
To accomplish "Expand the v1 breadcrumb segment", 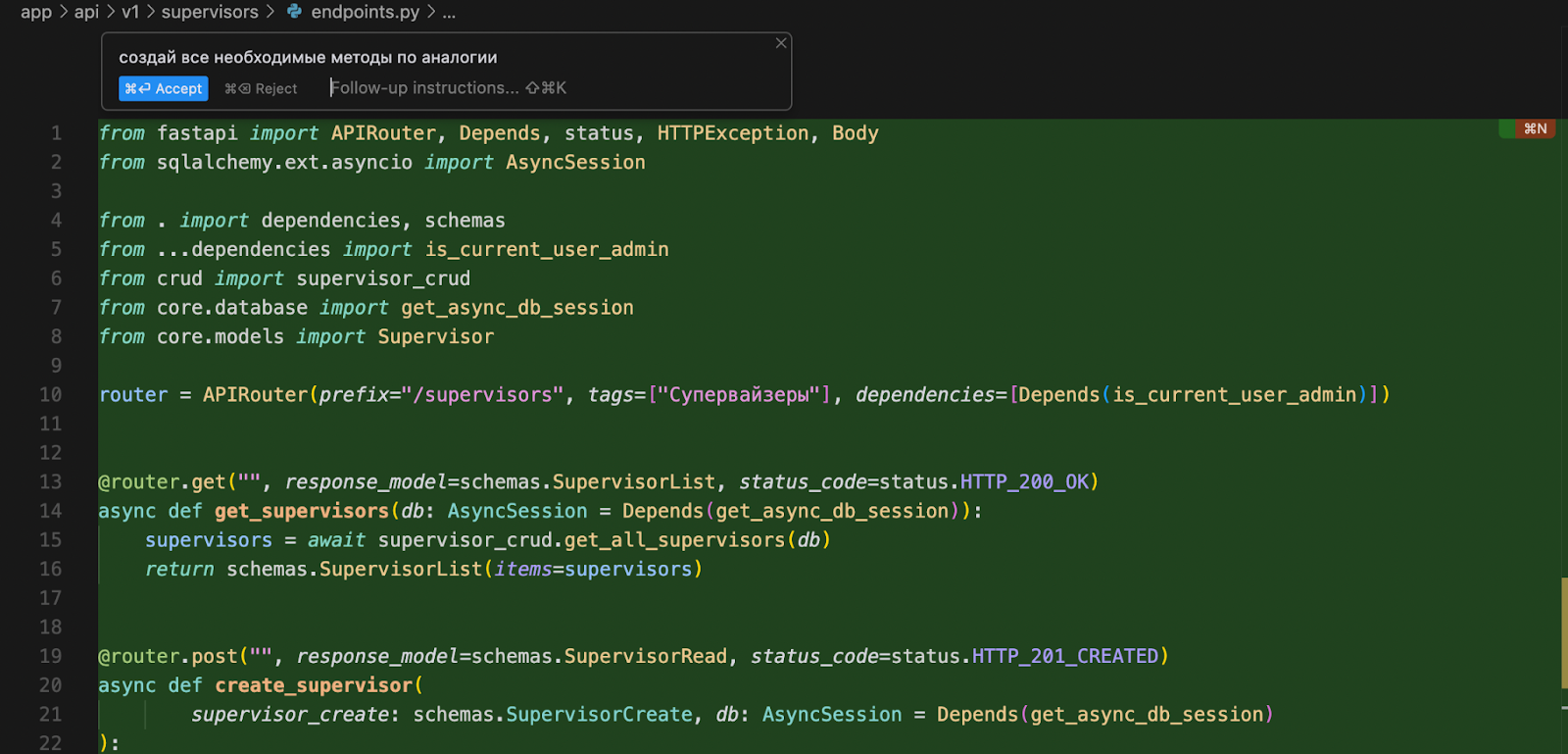I will click(130, 12).
